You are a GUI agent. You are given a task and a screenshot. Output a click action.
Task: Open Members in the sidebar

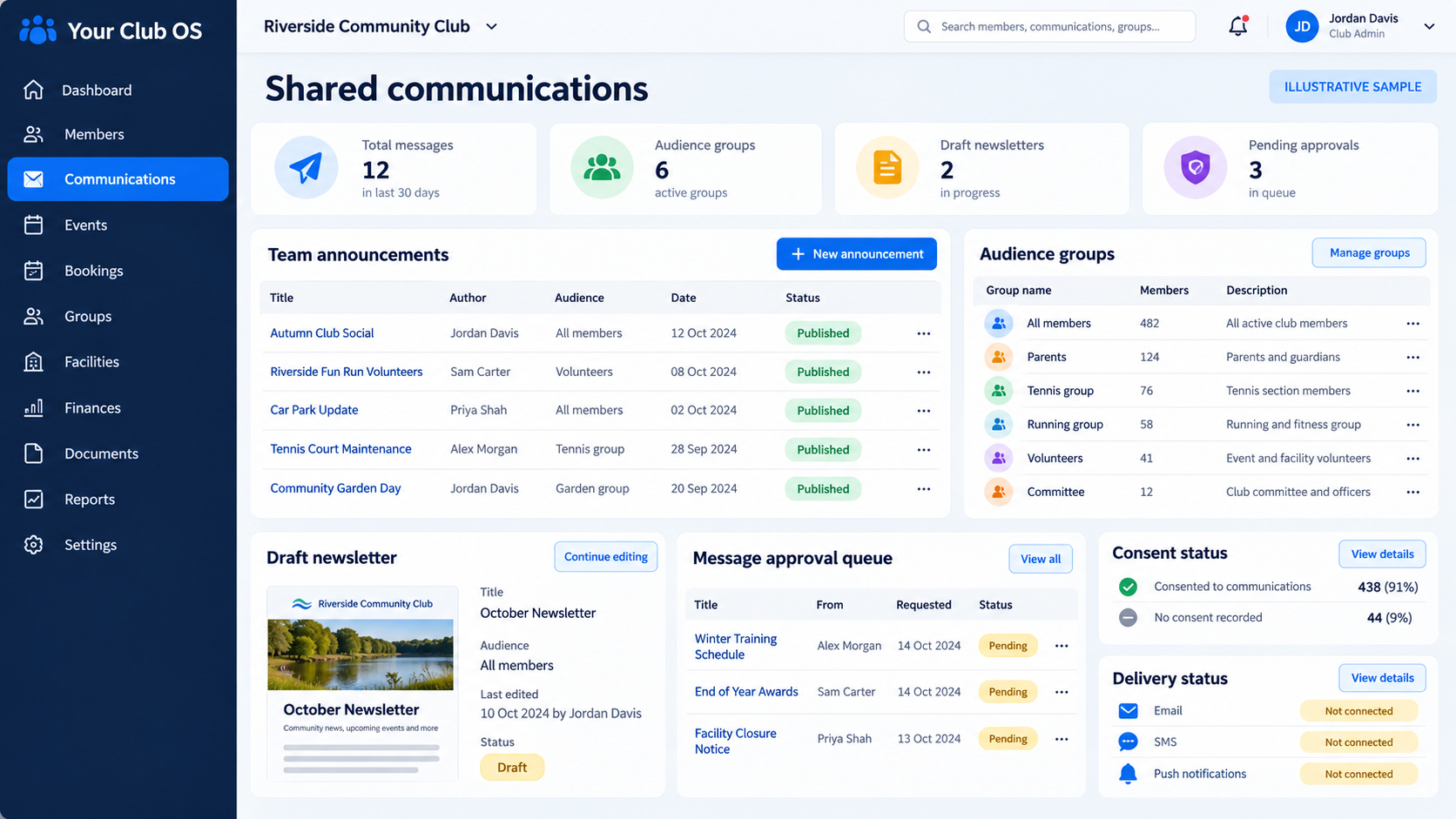pos(118,134)
